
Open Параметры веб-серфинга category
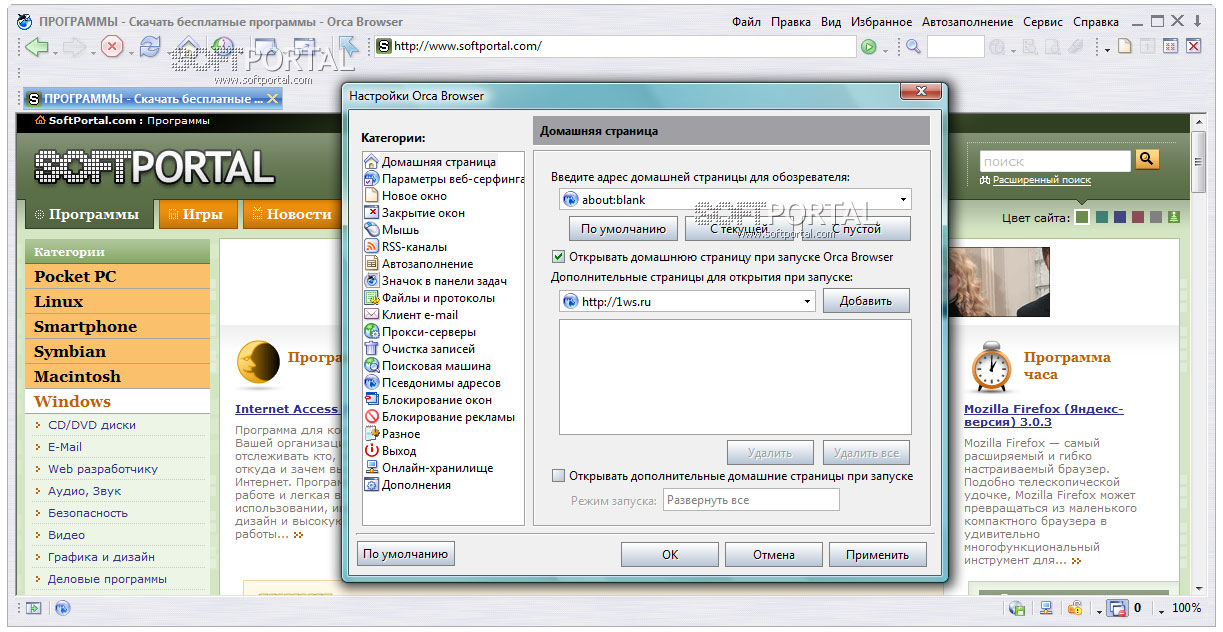coord(445,179)
